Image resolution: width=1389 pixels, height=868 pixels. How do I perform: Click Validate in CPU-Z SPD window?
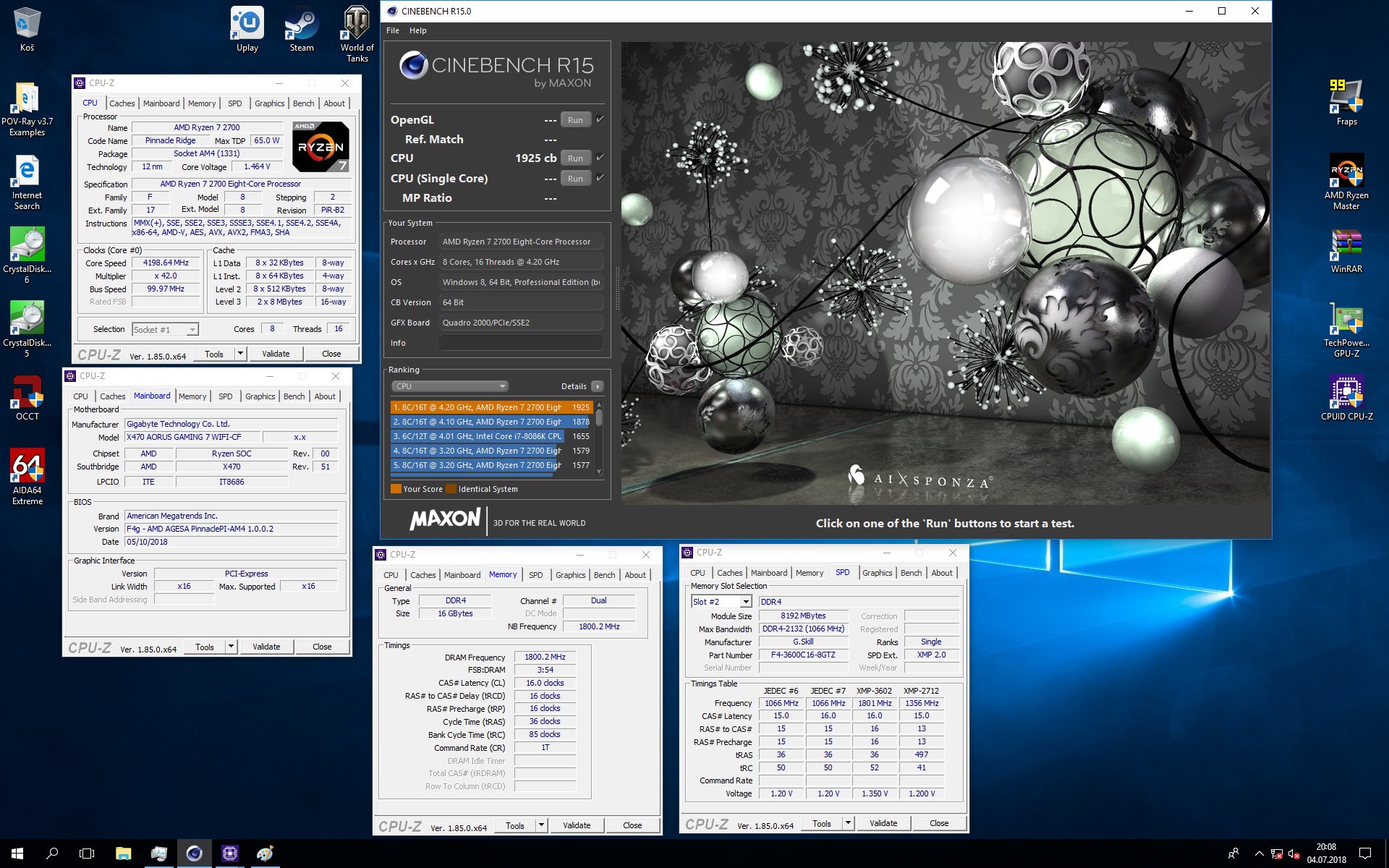(883, 823)
